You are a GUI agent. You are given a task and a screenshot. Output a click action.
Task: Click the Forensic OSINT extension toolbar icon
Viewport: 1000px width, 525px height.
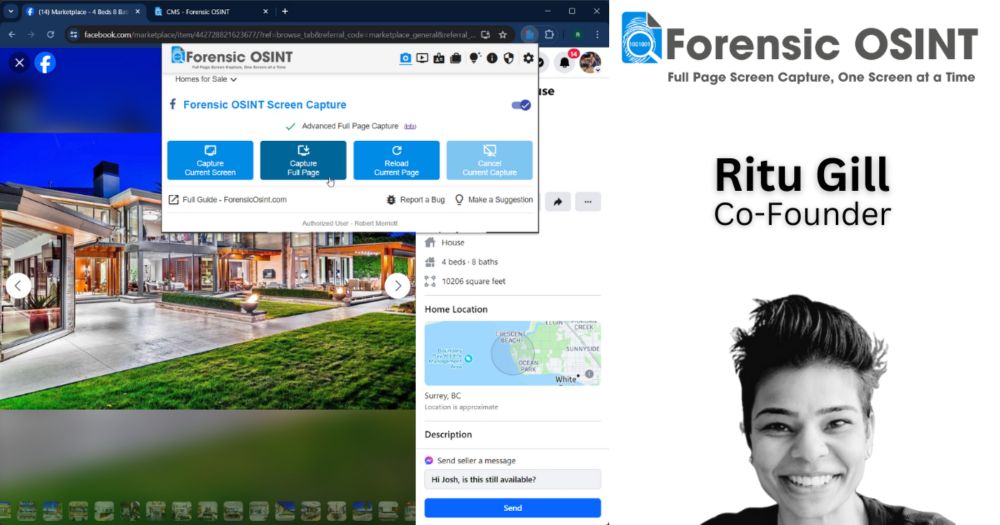[x=529, y=34]
